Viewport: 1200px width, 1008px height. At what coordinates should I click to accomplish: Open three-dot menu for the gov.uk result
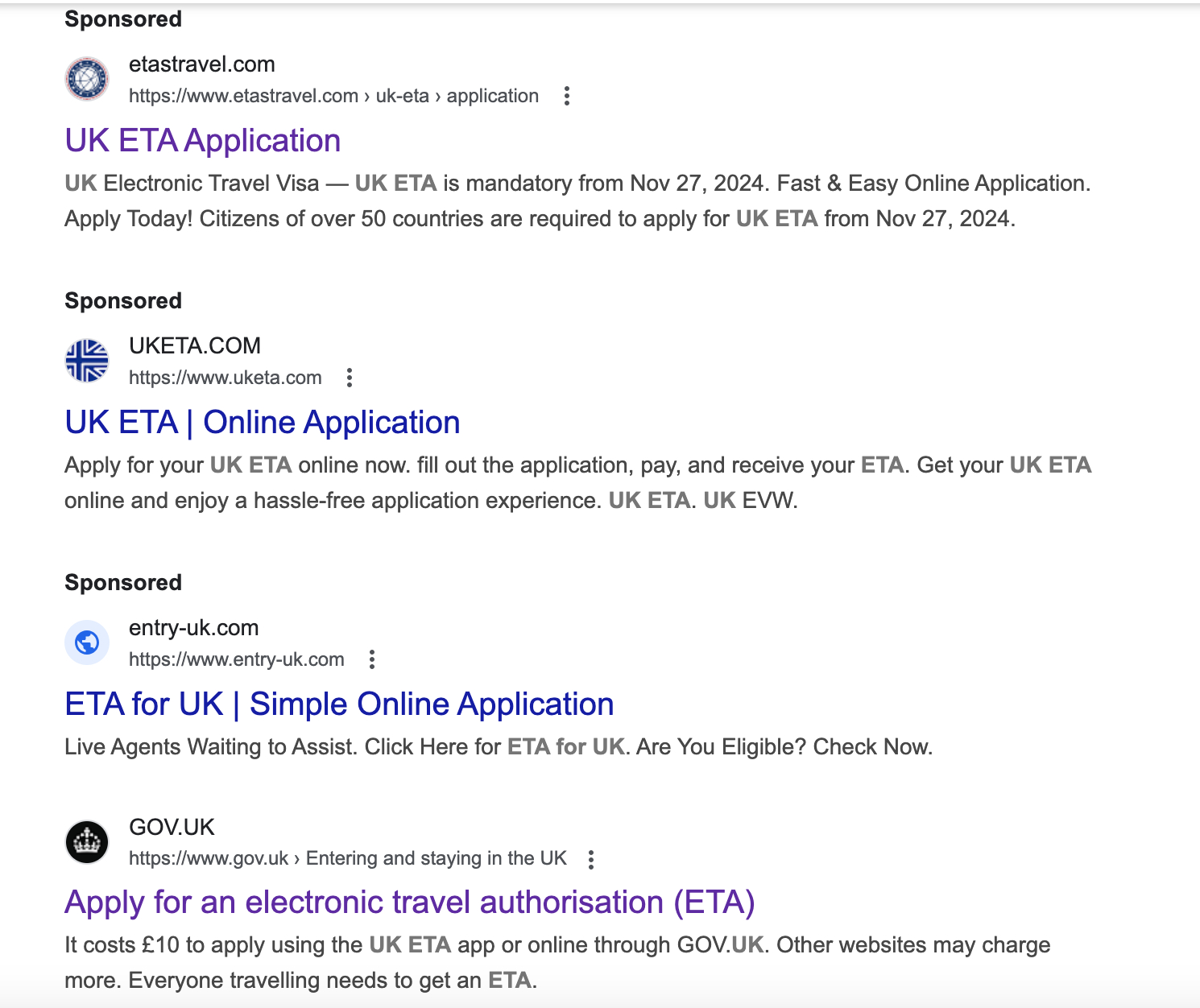point(591,859)
